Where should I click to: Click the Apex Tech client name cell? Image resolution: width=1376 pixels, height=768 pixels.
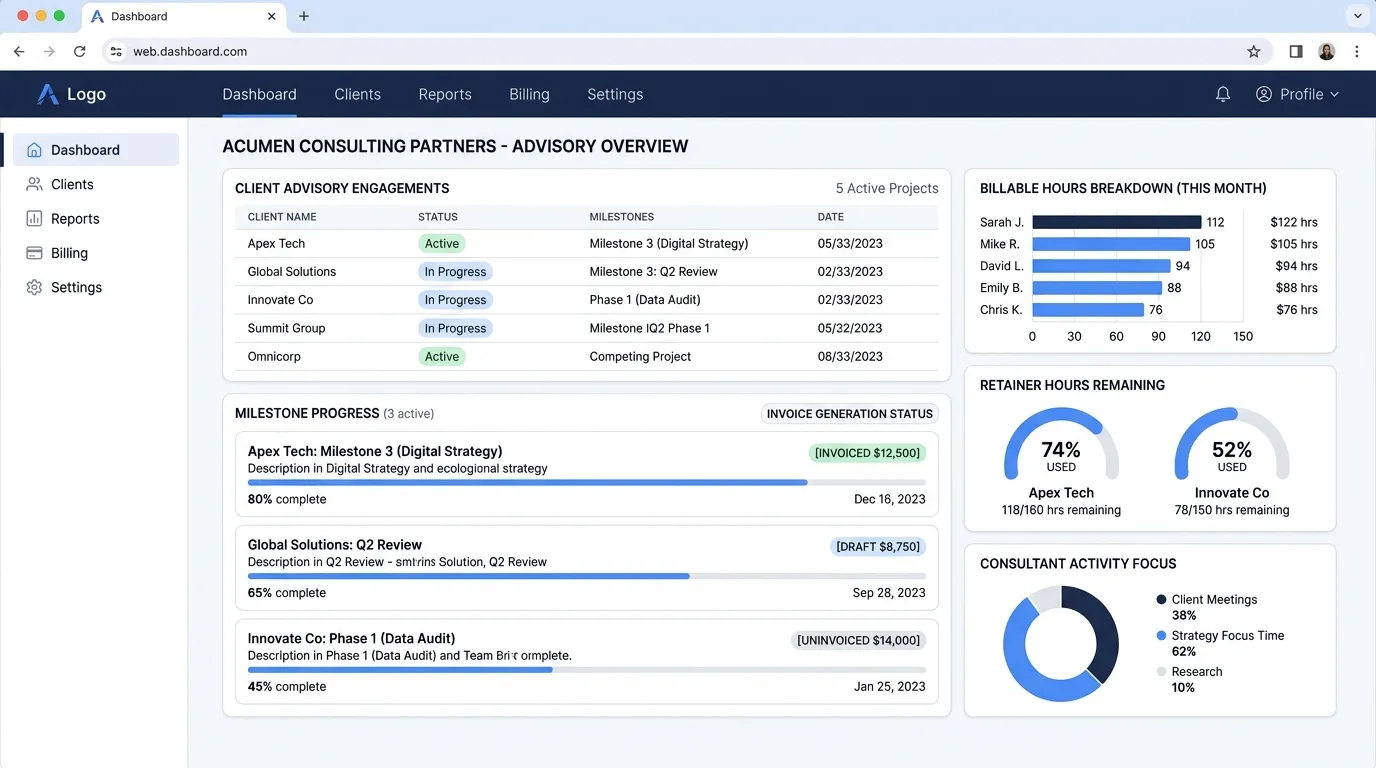coord(276,243)
